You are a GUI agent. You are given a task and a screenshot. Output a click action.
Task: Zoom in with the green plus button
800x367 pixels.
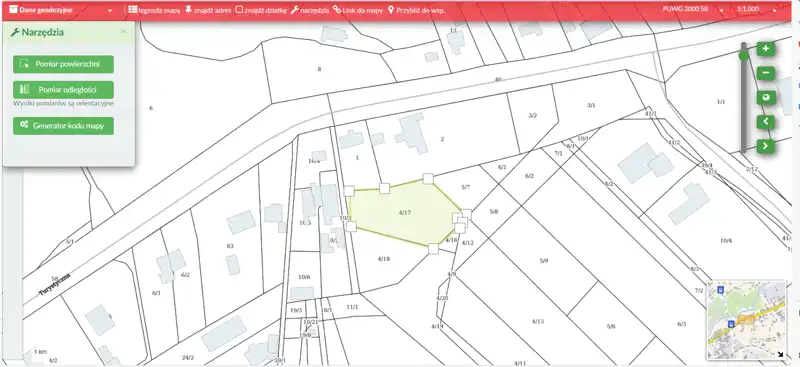click(766, 50)
